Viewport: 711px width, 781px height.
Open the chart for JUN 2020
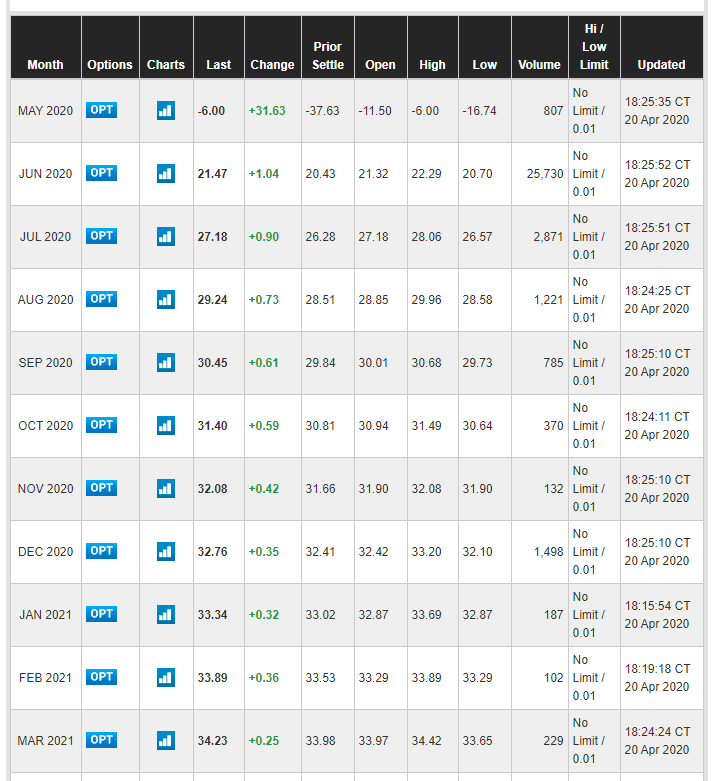(166, 174)
